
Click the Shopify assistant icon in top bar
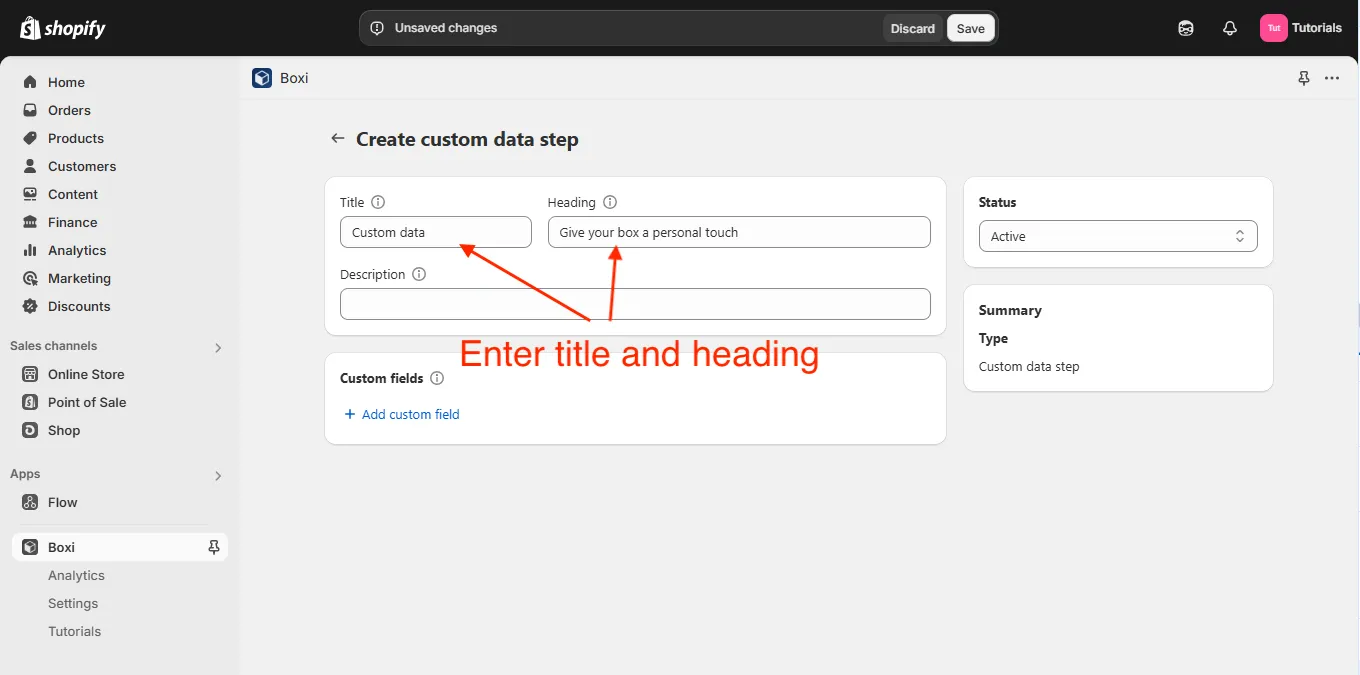pyautogui.click(x=1186, y=28)
